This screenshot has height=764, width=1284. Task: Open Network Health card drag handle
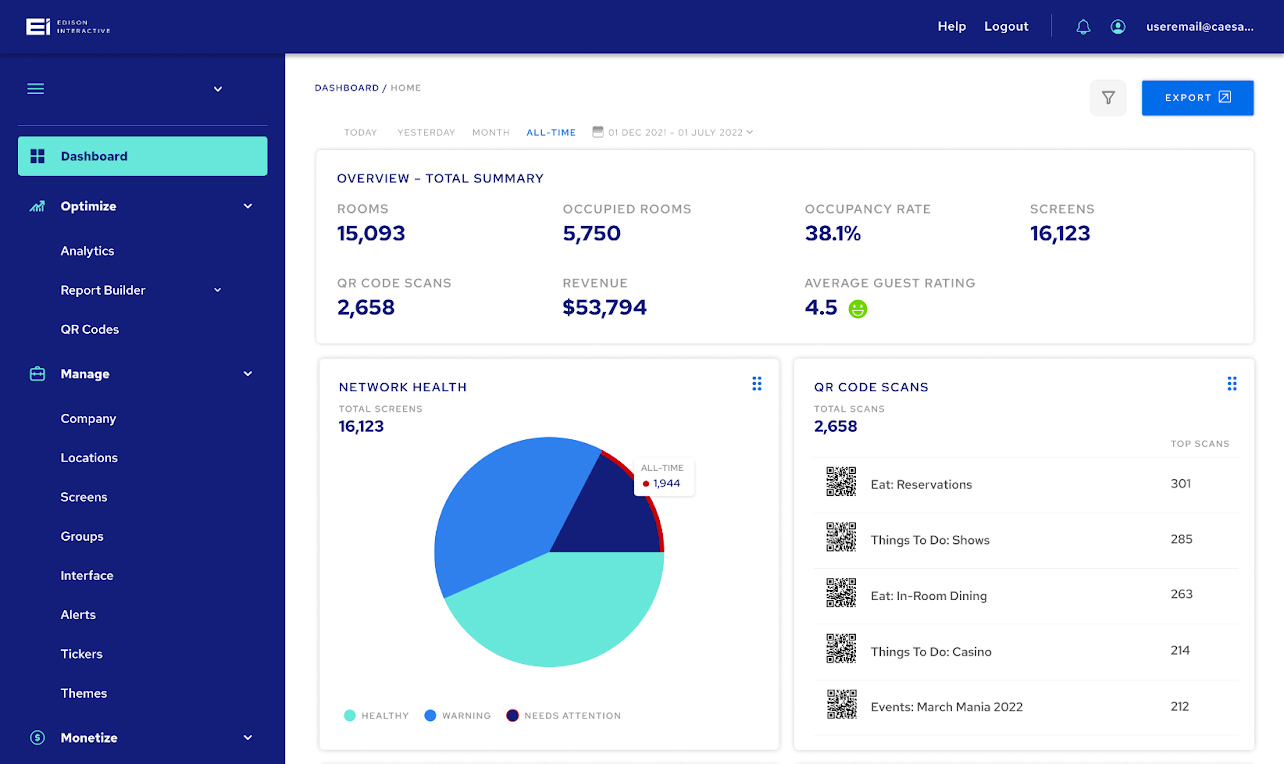click(x=757, y=384)
